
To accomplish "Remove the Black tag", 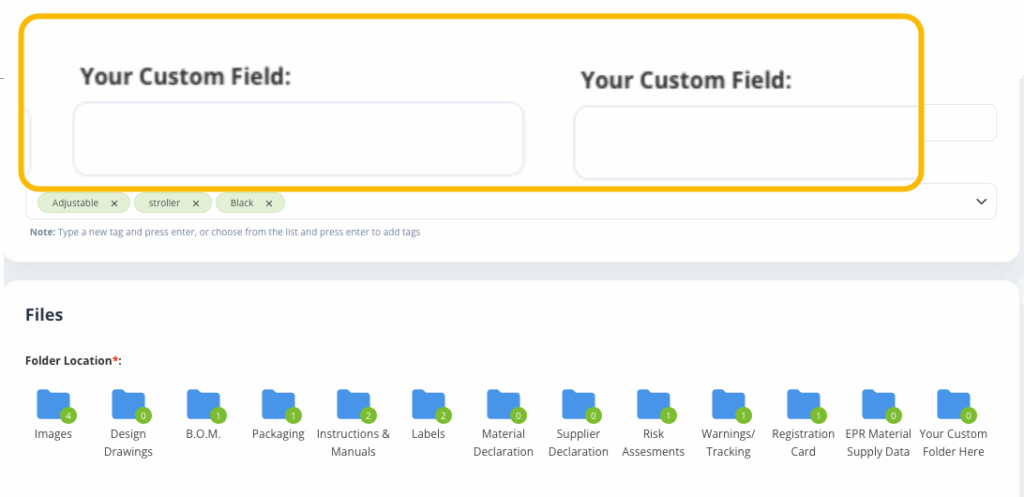I will [269, 203].
